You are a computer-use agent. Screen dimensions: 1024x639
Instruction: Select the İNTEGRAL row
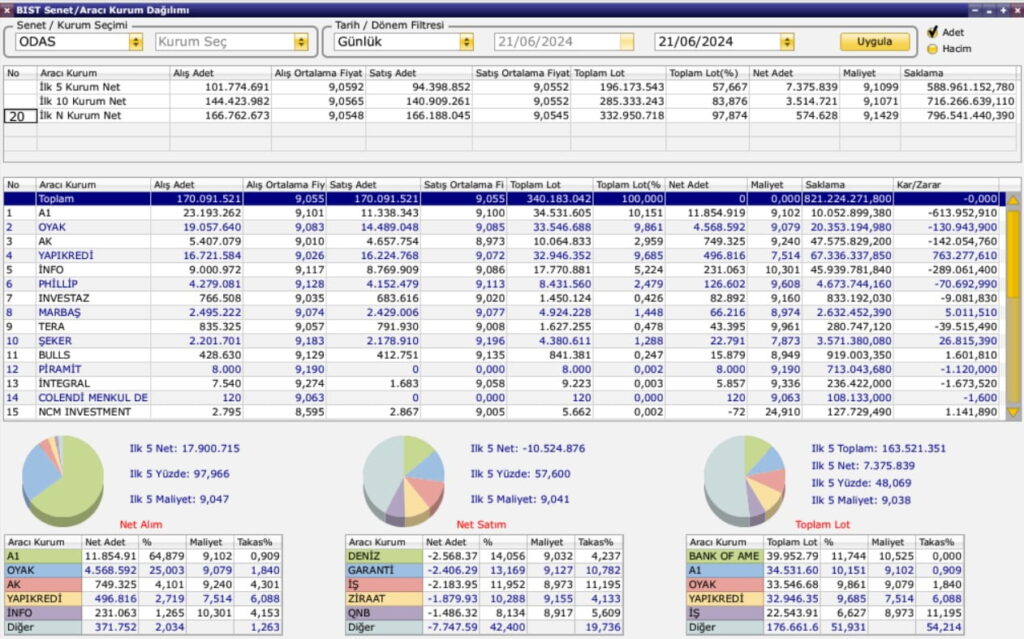(502, 384)
